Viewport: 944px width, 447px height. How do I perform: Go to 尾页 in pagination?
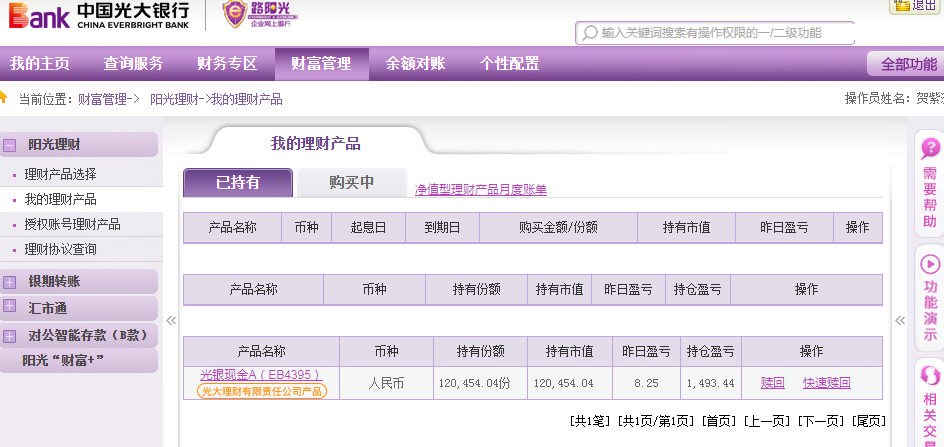[x=868, y=421]
